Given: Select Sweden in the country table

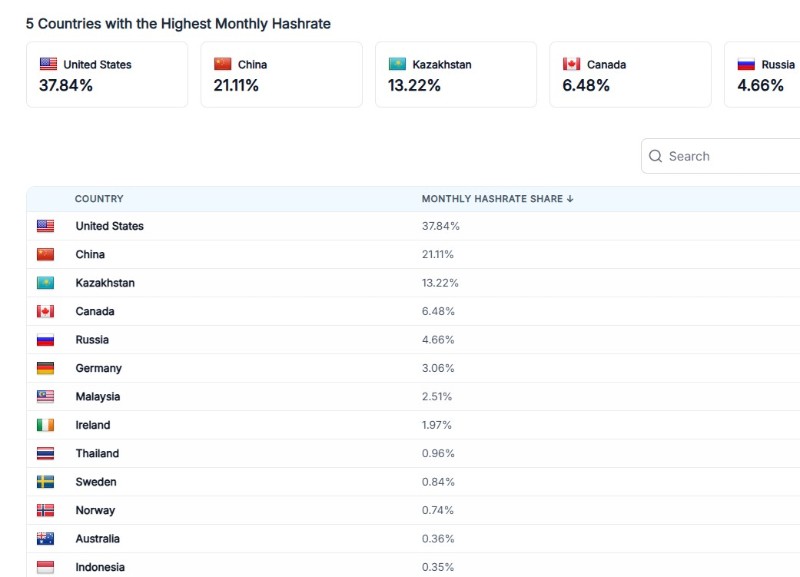Looking at the screenshot, I should tap(96, 482).
